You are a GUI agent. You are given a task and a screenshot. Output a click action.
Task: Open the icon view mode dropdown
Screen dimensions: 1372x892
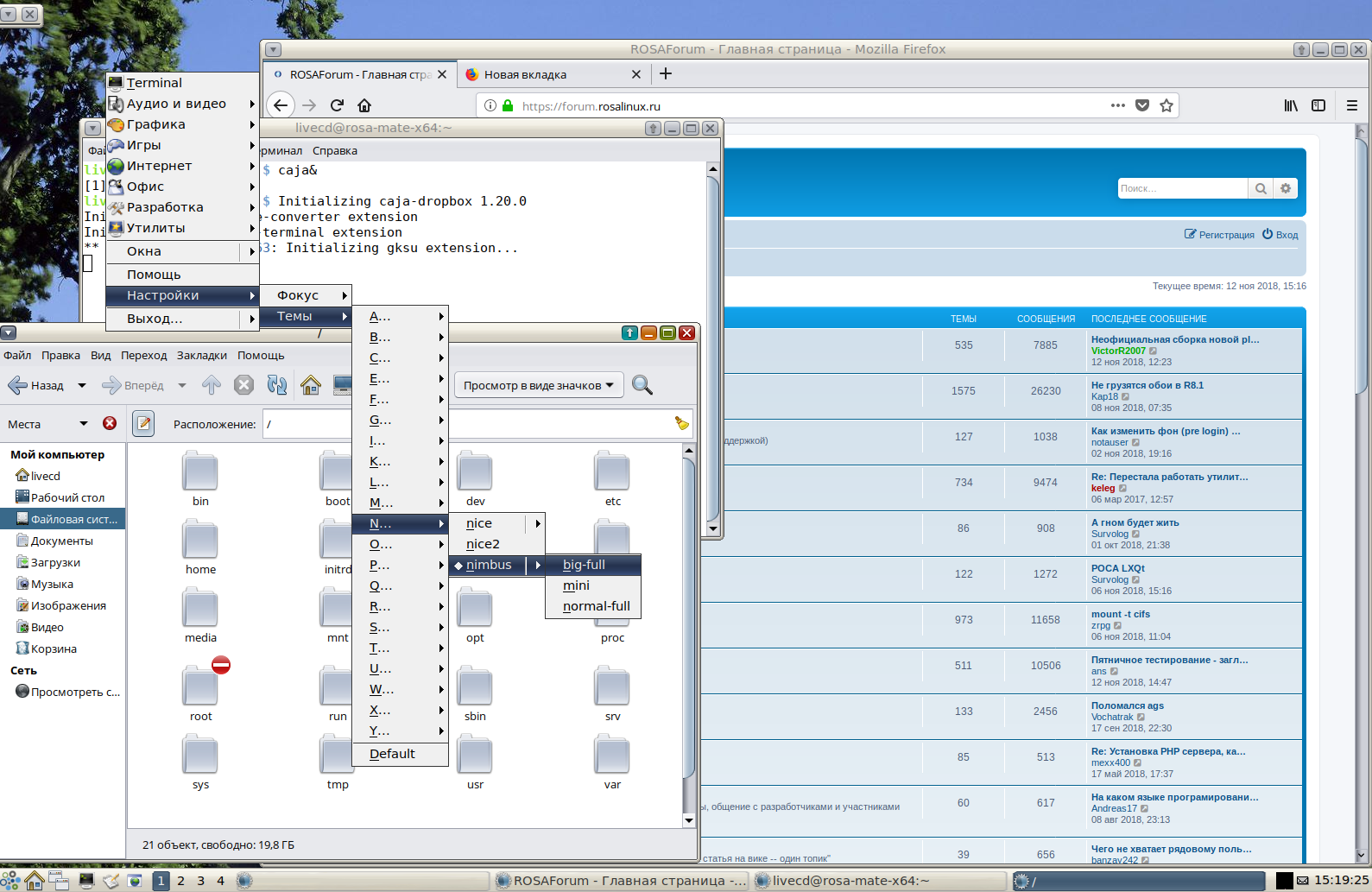(538, 385)
